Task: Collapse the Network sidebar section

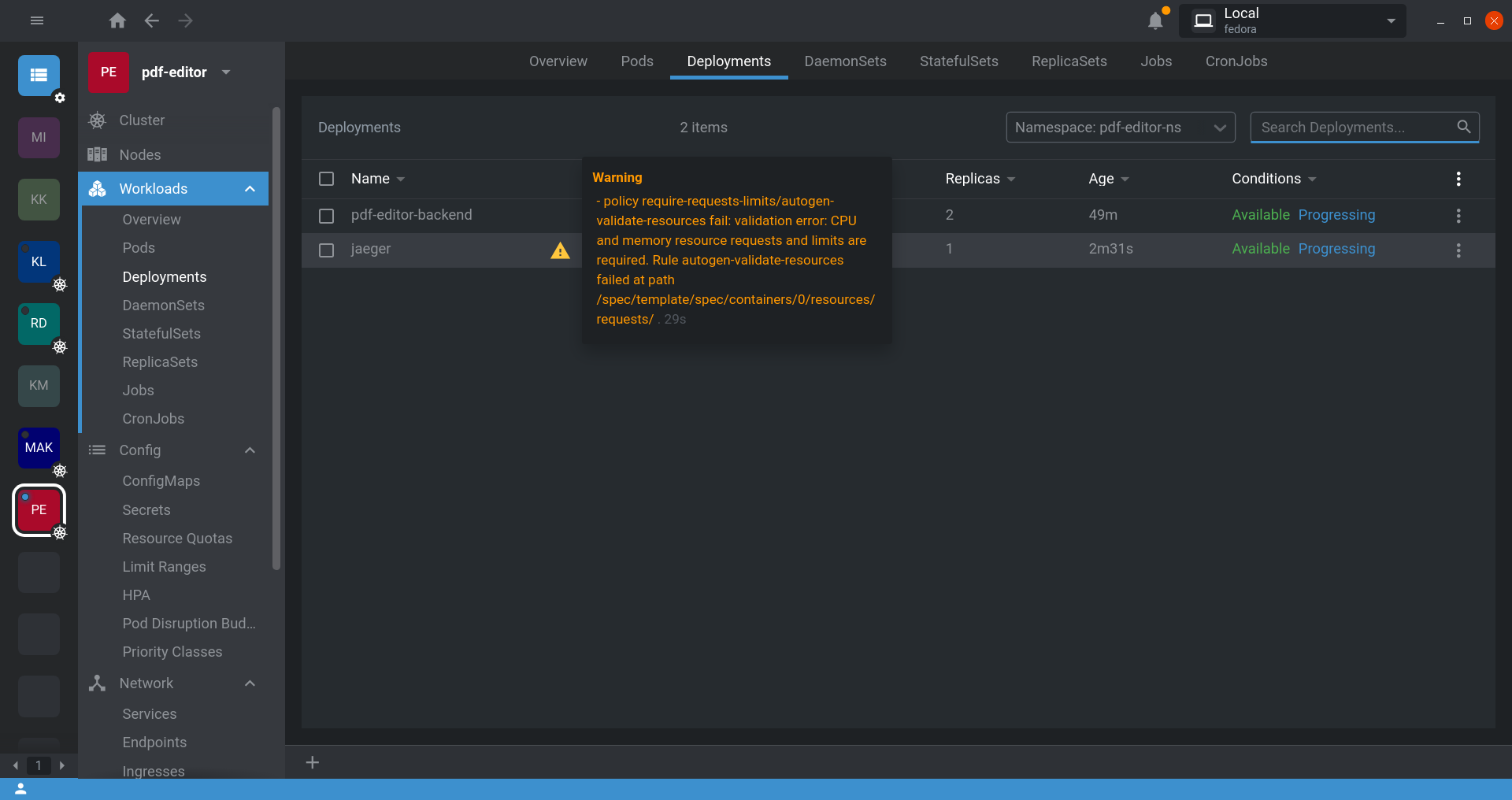Action: point(250,683)
